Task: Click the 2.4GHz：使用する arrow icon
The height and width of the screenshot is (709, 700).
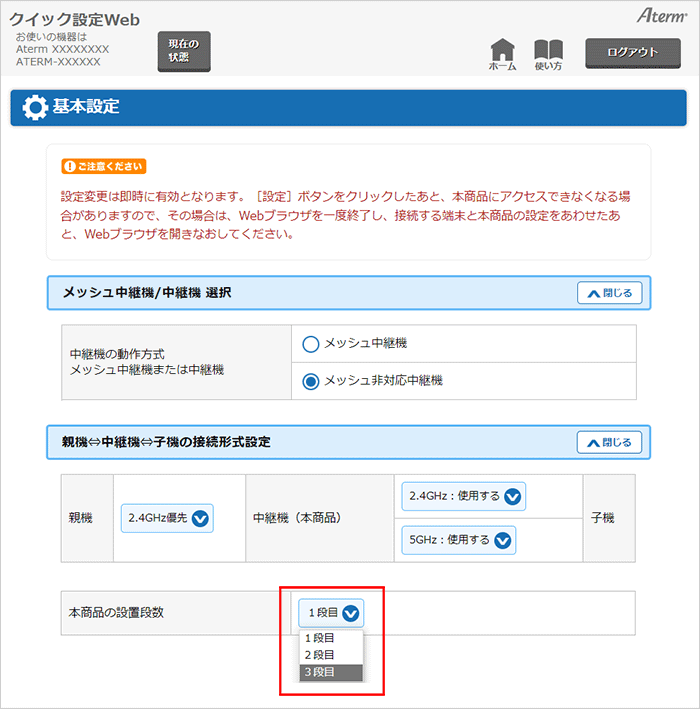Action: [513, 496]
